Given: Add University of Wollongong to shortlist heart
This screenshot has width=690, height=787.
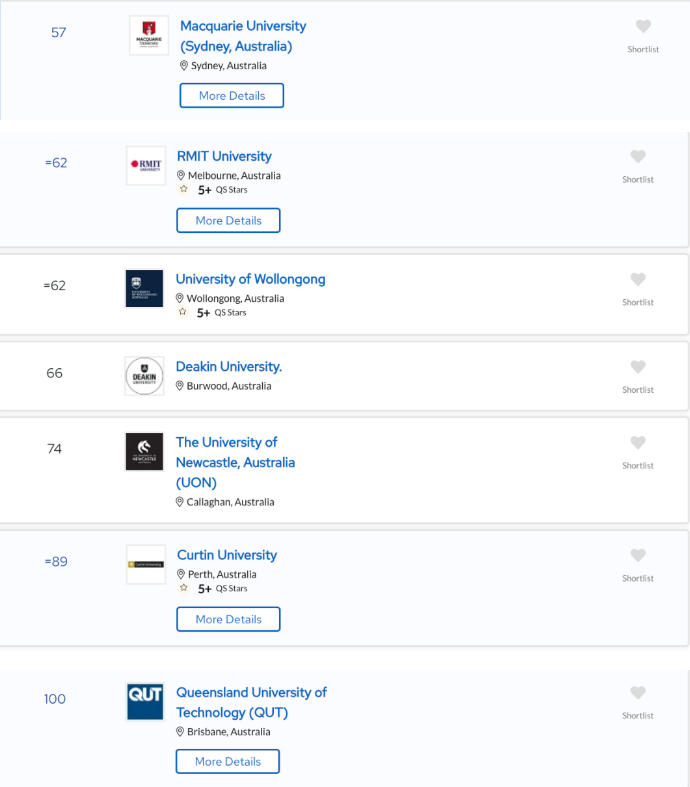Looking at the screenshot, I should pos(638,280).
